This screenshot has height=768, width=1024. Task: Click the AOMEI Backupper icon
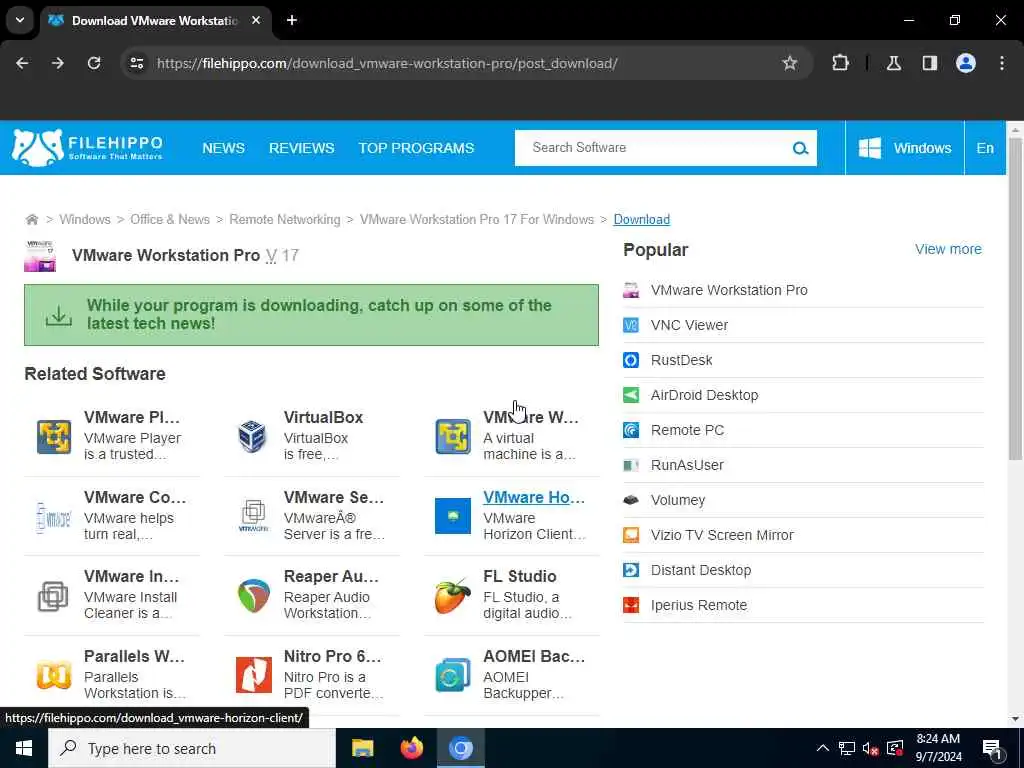pyautogui.click(x=453, y=675)
